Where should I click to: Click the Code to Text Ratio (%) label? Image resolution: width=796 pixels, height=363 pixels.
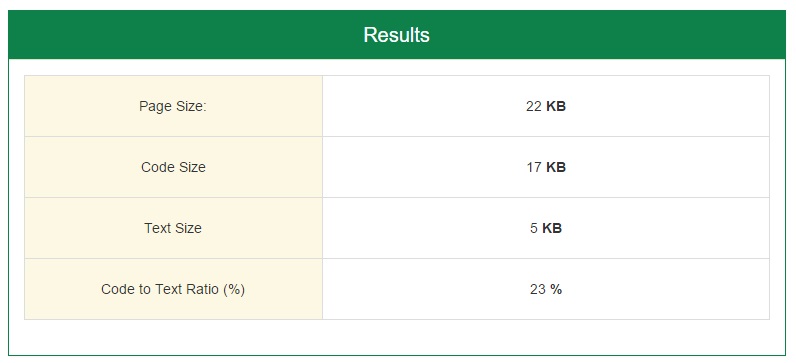coord(173,289)
